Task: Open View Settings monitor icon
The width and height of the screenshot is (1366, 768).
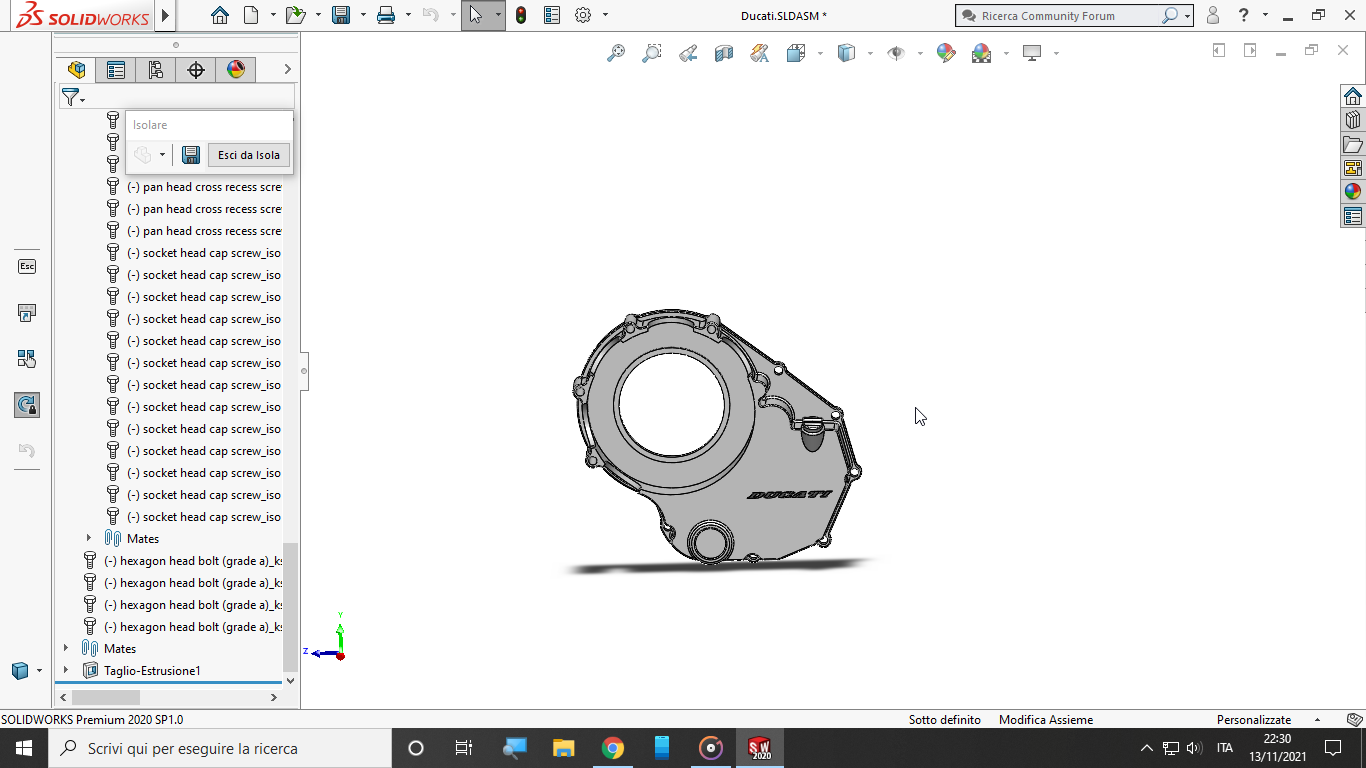Action: click(1033, 53)
